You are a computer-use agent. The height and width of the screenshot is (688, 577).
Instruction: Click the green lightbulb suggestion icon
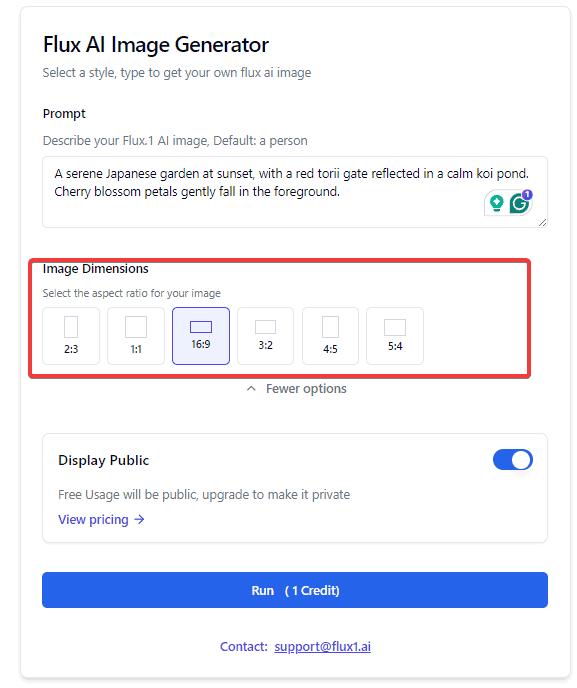tap(496, 203)
